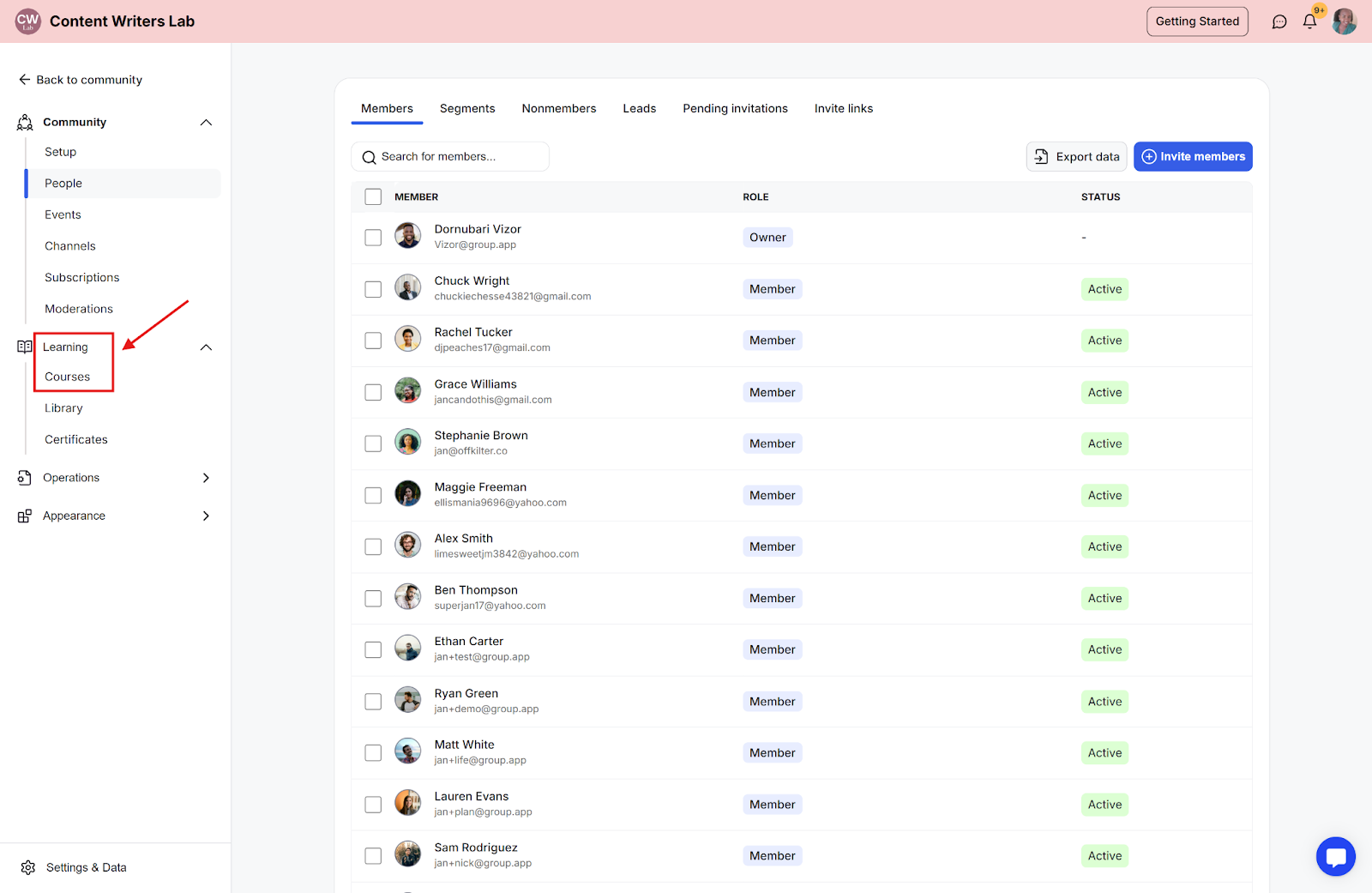Collapse the Community section chevron
This screenshot has width=1372, height=893.
(x=206, y=123)
